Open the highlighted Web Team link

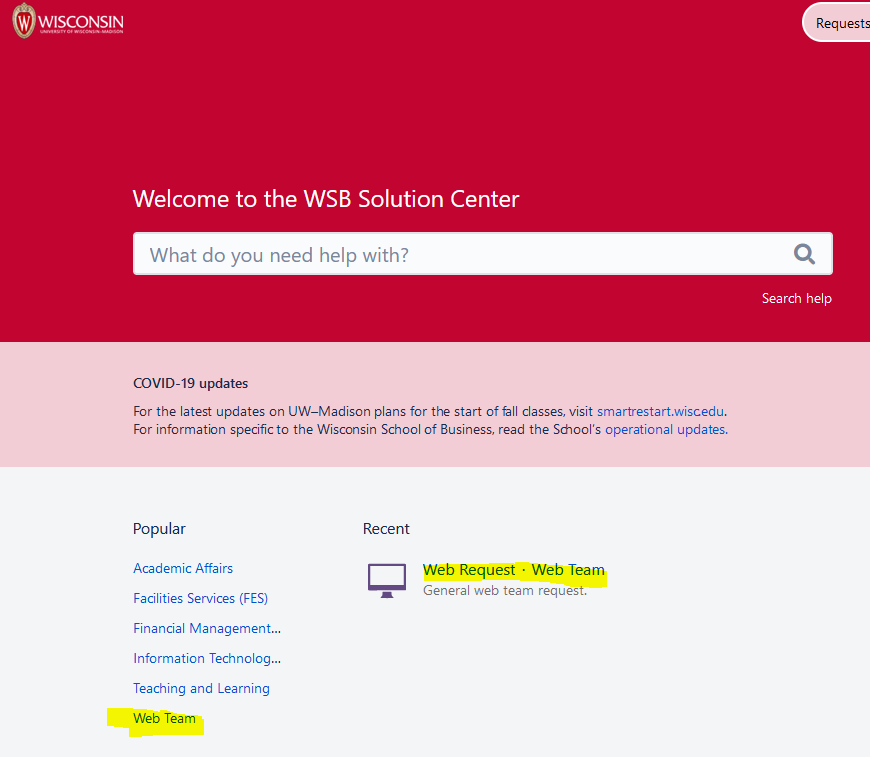(x=164, y=718)
